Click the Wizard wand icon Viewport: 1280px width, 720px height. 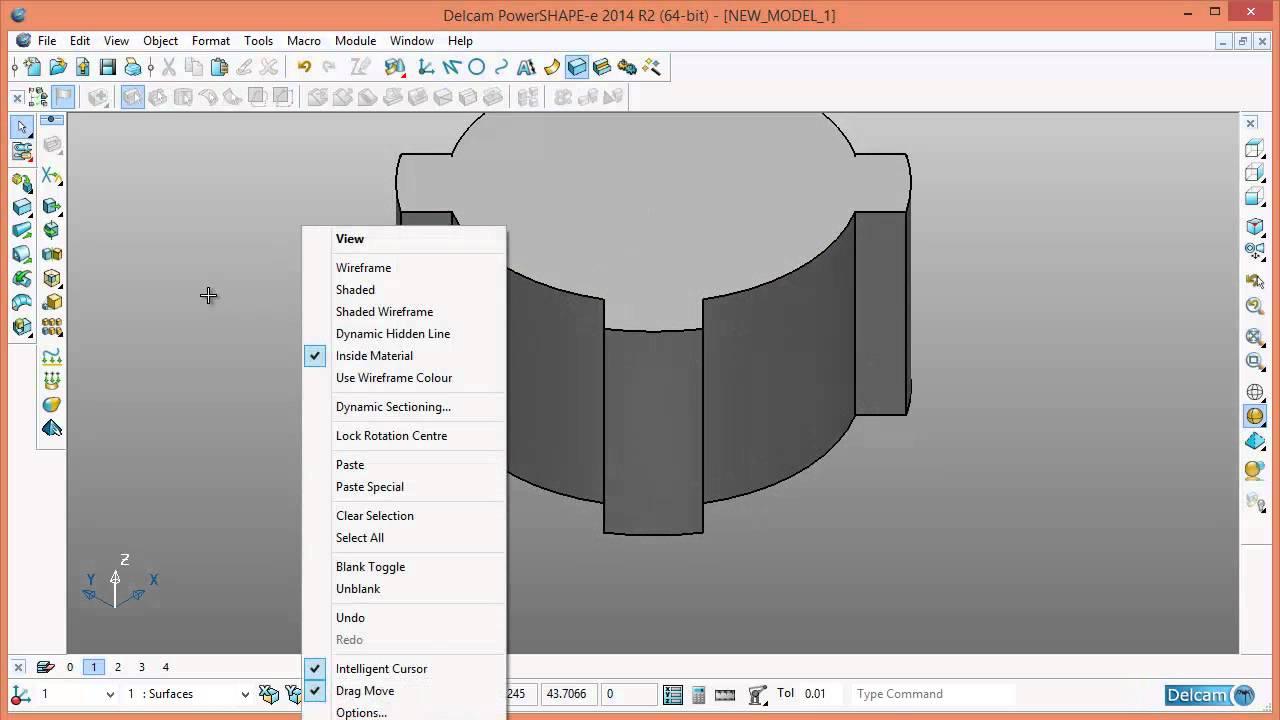[x=652, y=67]
